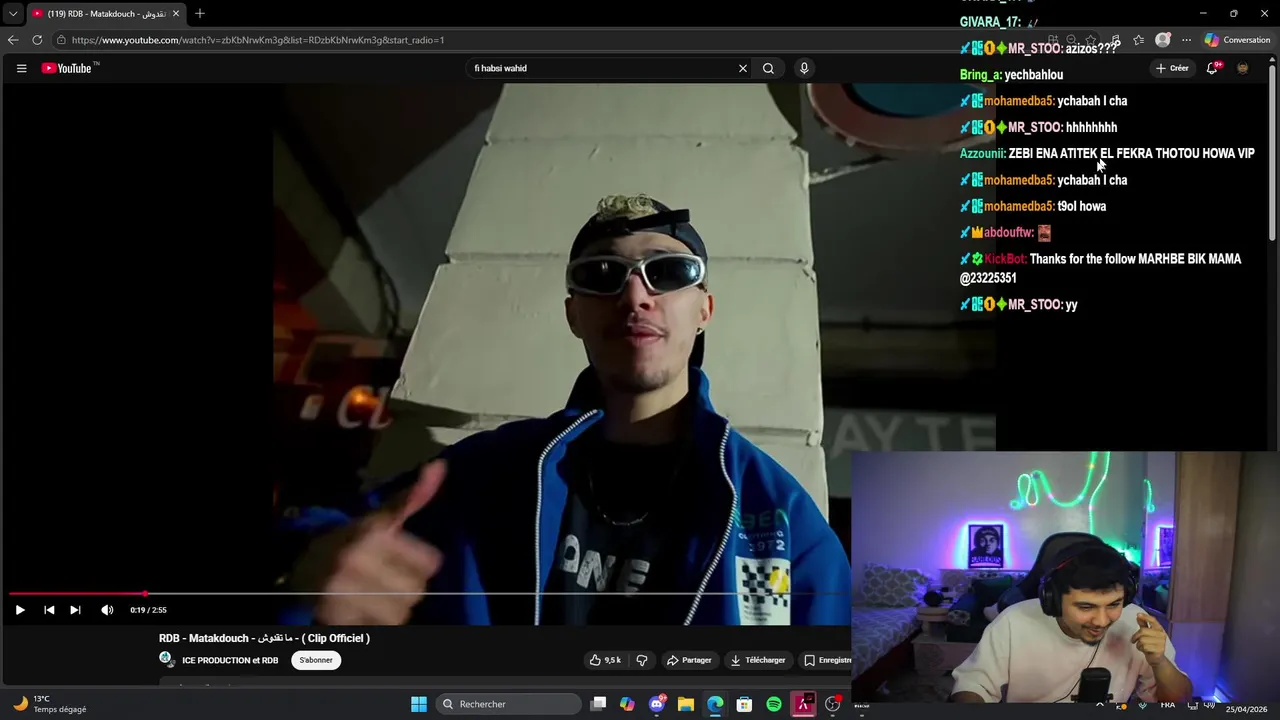Share the video via Partager

(x=689, y=660)
